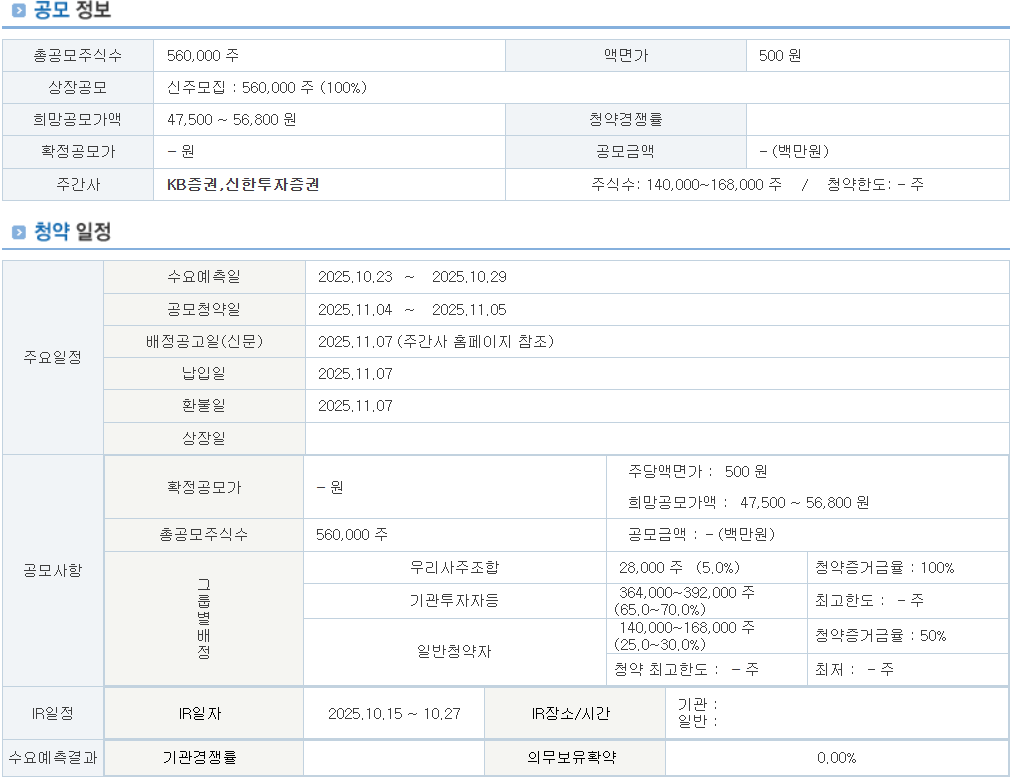Click the arrow icon beside 청약 일정 heading
The height and width of the screenshot is (779, 1012).
[x=18, y=233]
